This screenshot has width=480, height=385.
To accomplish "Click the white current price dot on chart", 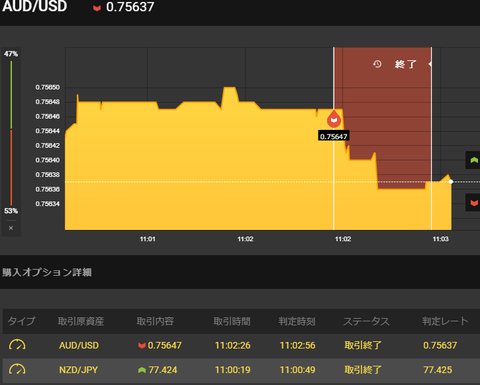I will pyautogui.click(x=451, y=182).
